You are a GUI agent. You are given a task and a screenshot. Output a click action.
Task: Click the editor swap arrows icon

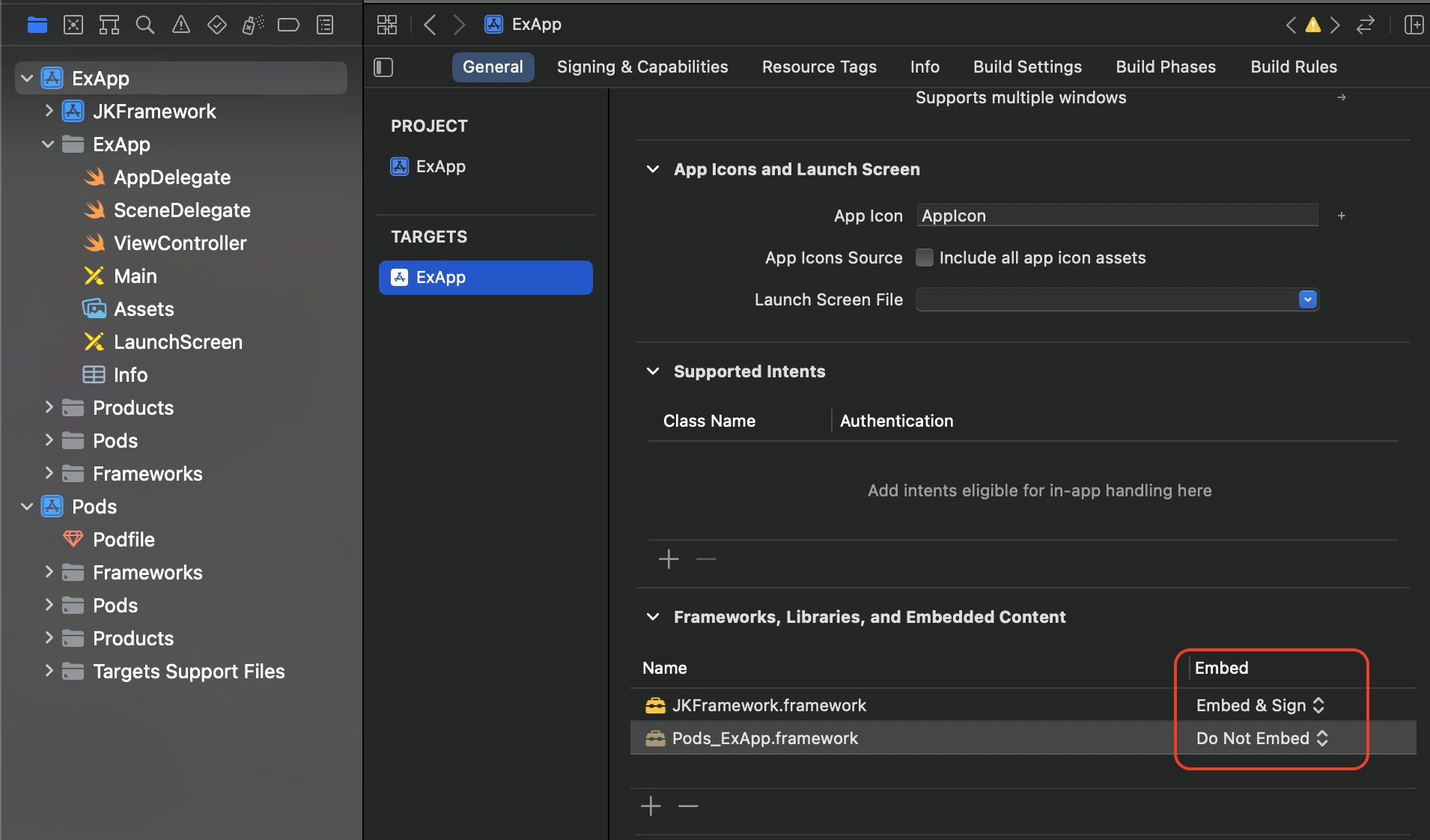click(x=1366, y=25)
